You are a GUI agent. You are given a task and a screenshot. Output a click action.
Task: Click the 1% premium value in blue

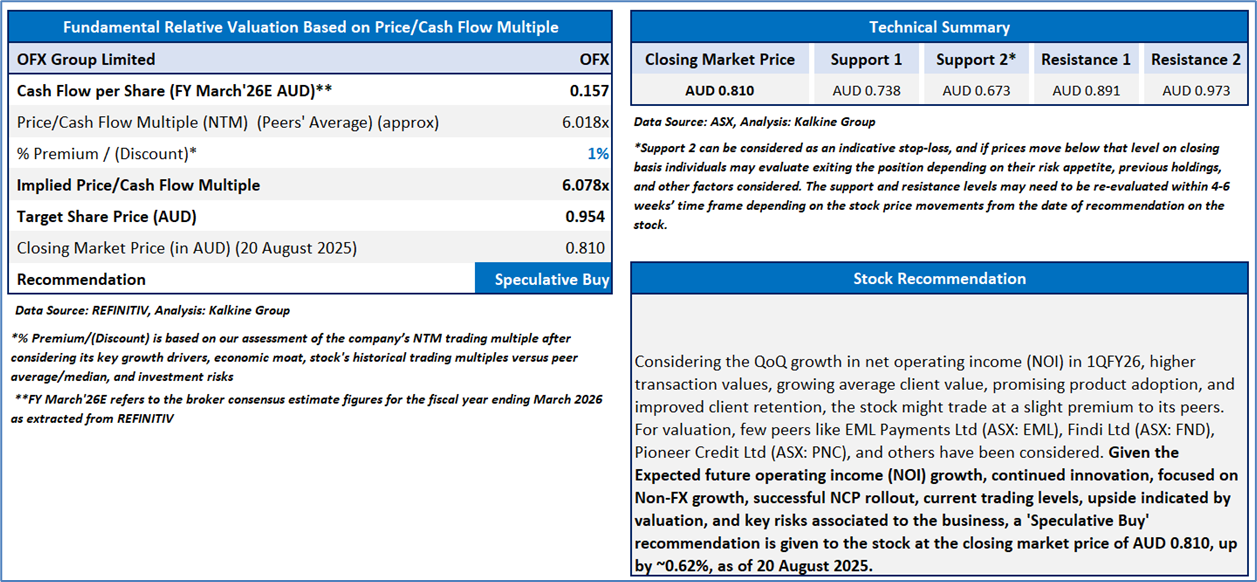pyautogui.click(x=598, y=154)
